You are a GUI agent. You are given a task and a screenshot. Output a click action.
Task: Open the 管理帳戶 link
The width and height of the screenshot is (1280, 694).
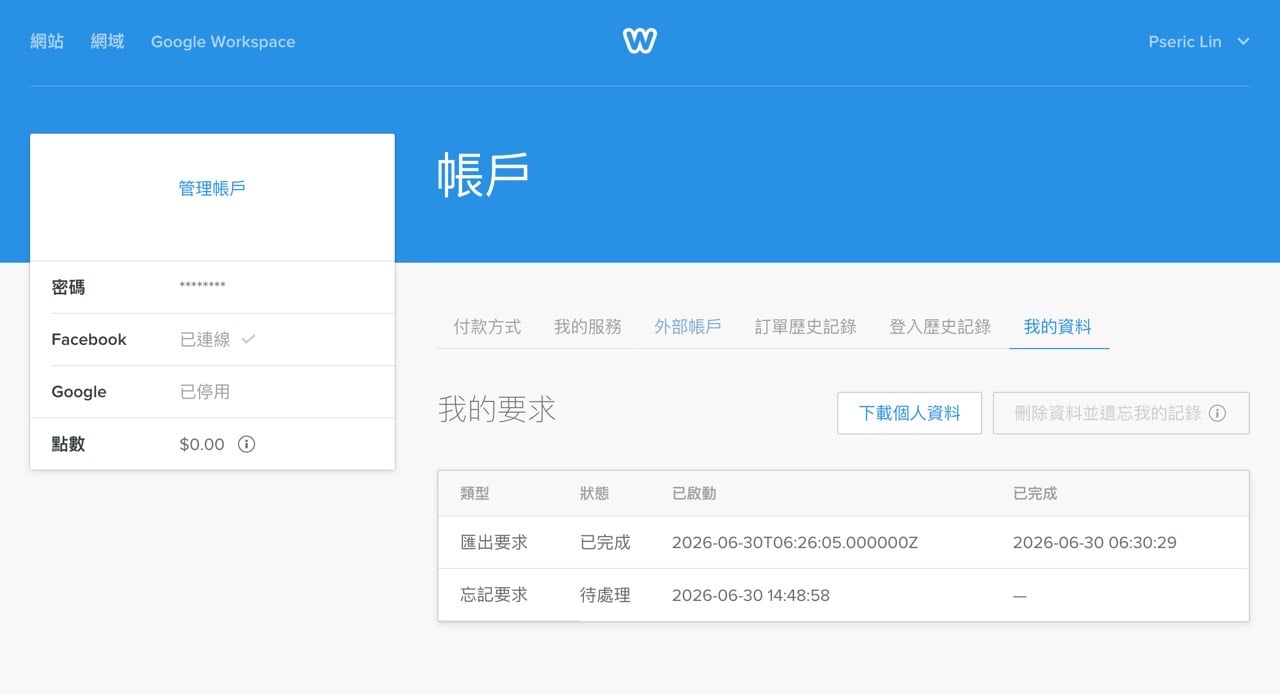(x=212, y=188)
